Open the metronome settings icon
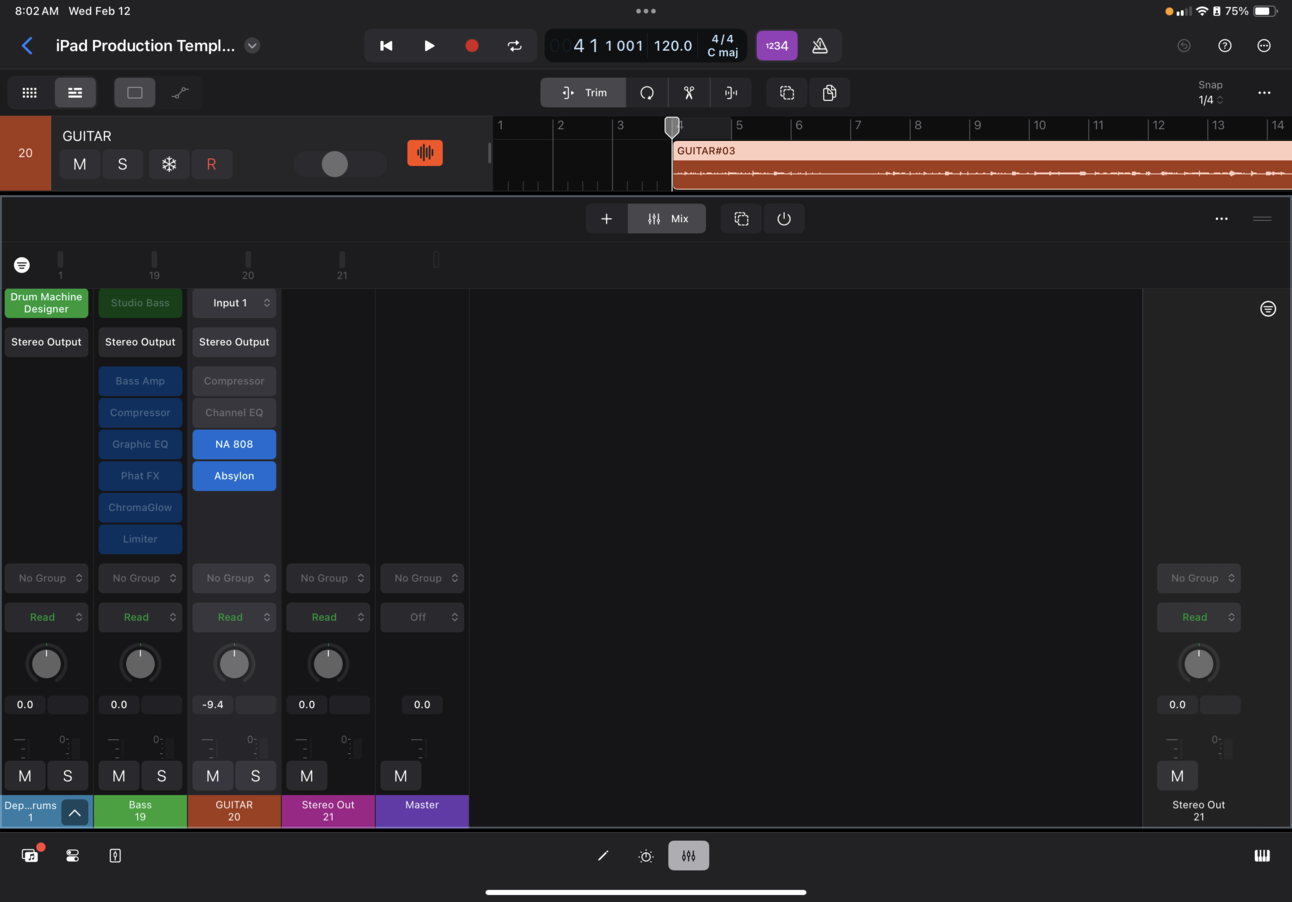This screenshot has width=1292, height=902. click(820, 45)
